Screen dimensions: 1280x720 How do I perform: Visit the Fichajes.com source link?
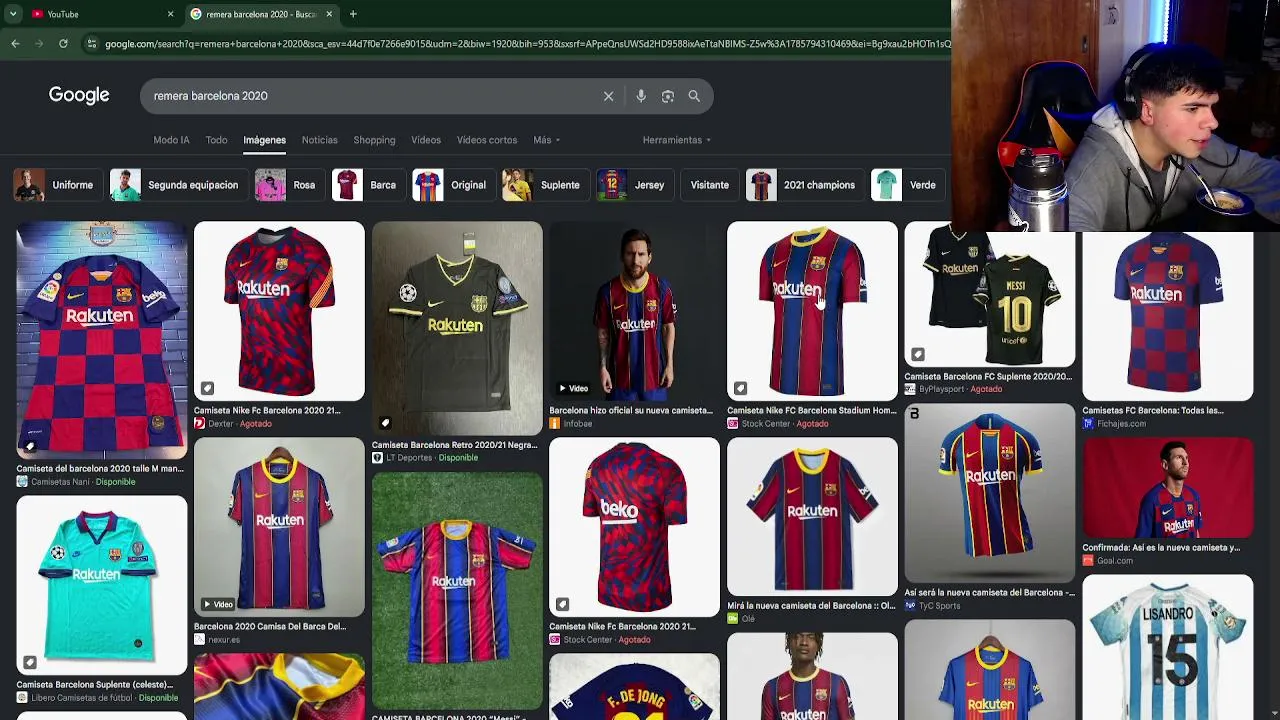click(x=1121, y=424)
